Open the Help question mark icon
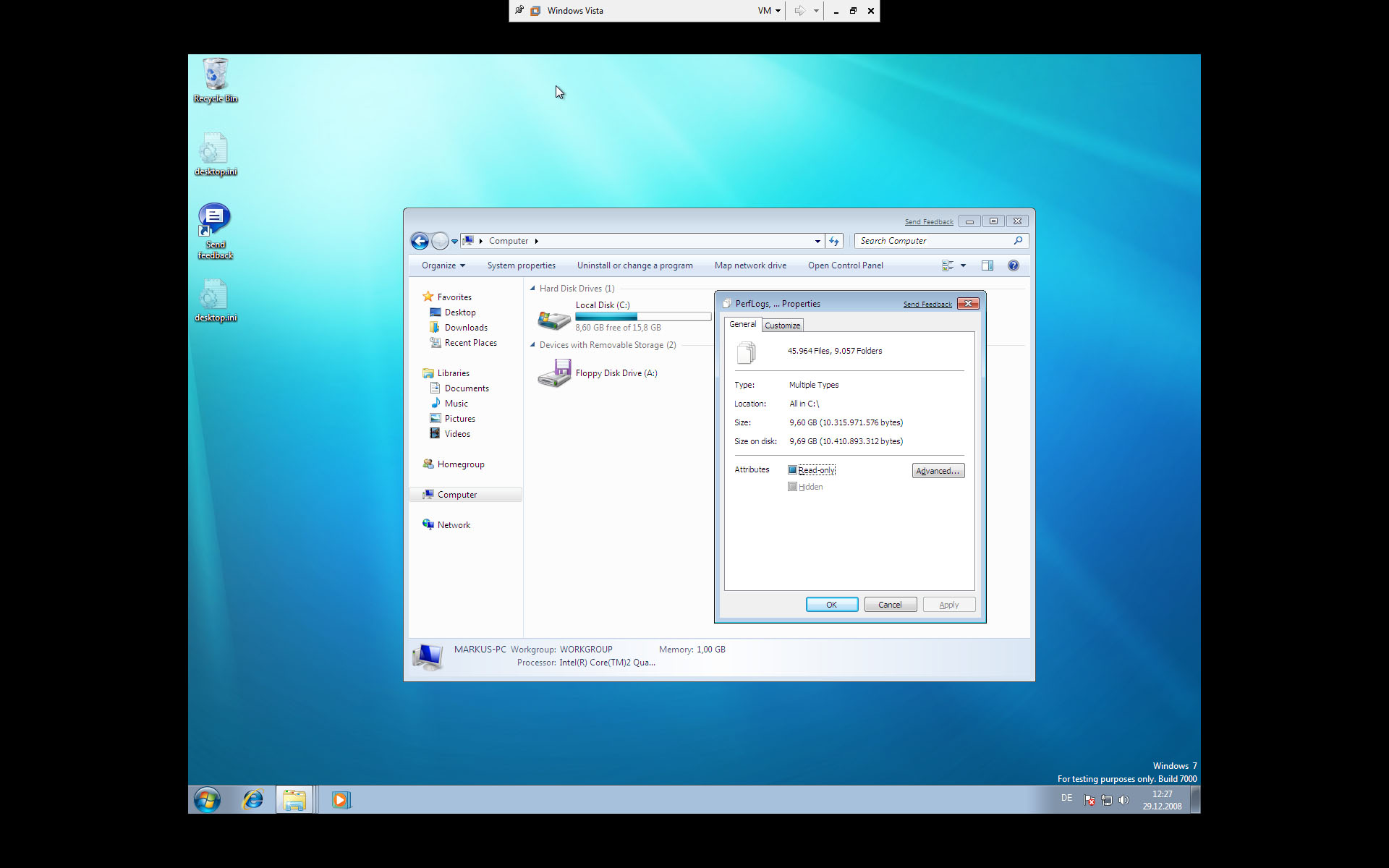This screenshot has width=1389, height=868. click(1013, 265)
